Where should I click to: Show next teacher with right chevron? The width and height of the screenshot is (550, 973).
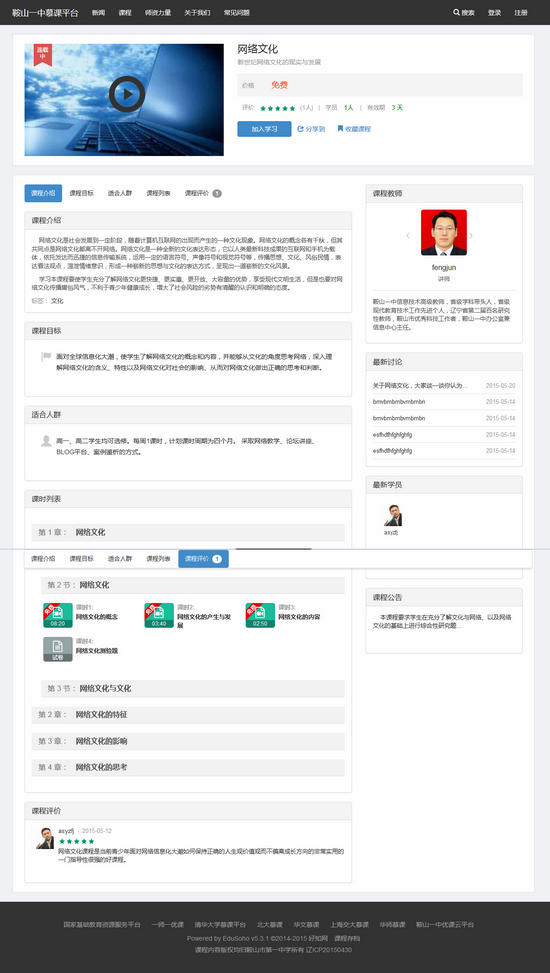[x=471, y=236]
